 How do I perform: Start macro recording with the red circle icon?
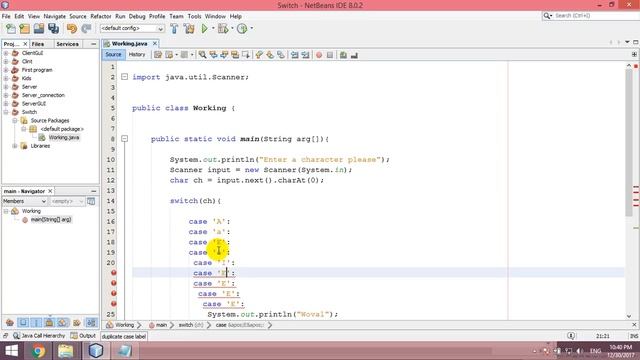(319, 55)
